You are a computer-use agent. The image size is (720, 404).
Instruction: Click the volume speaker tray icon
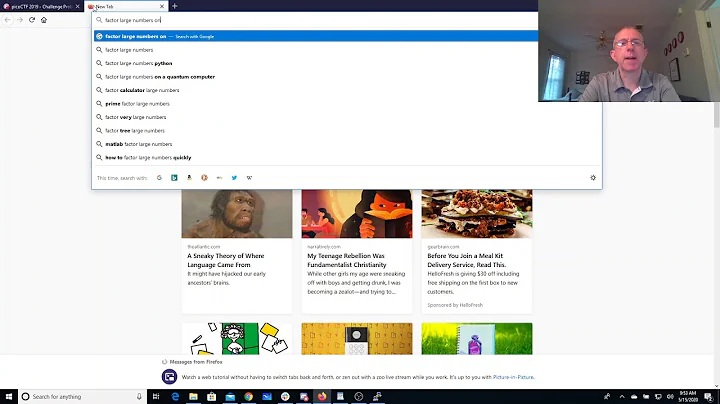tap(670, 396)
